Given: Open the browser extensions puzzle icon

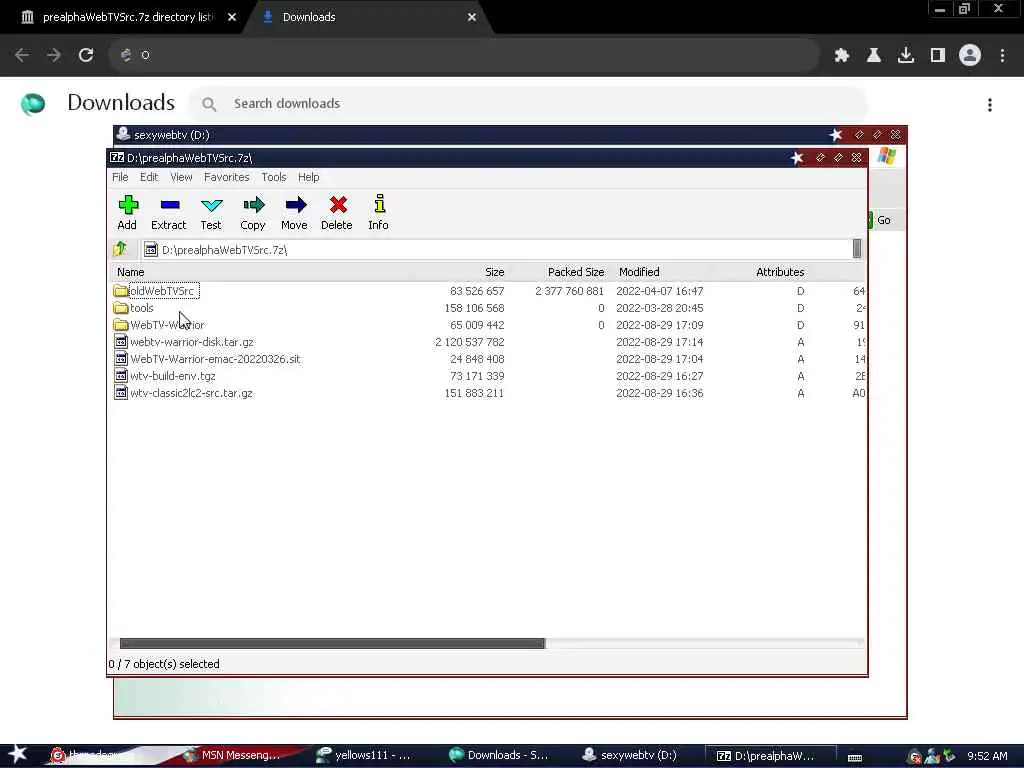Looking at the screenshot, I should (841, 55).
